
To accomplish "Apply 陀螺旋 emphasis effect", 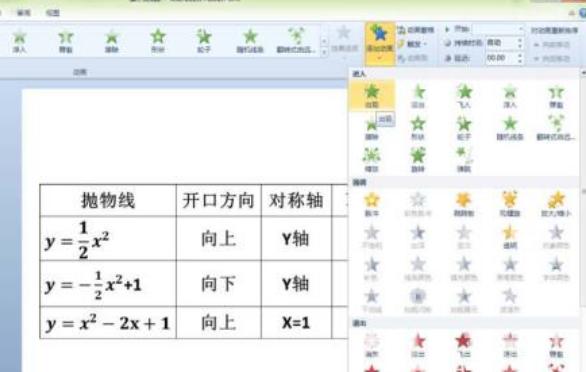I will [x=510, y=205].
